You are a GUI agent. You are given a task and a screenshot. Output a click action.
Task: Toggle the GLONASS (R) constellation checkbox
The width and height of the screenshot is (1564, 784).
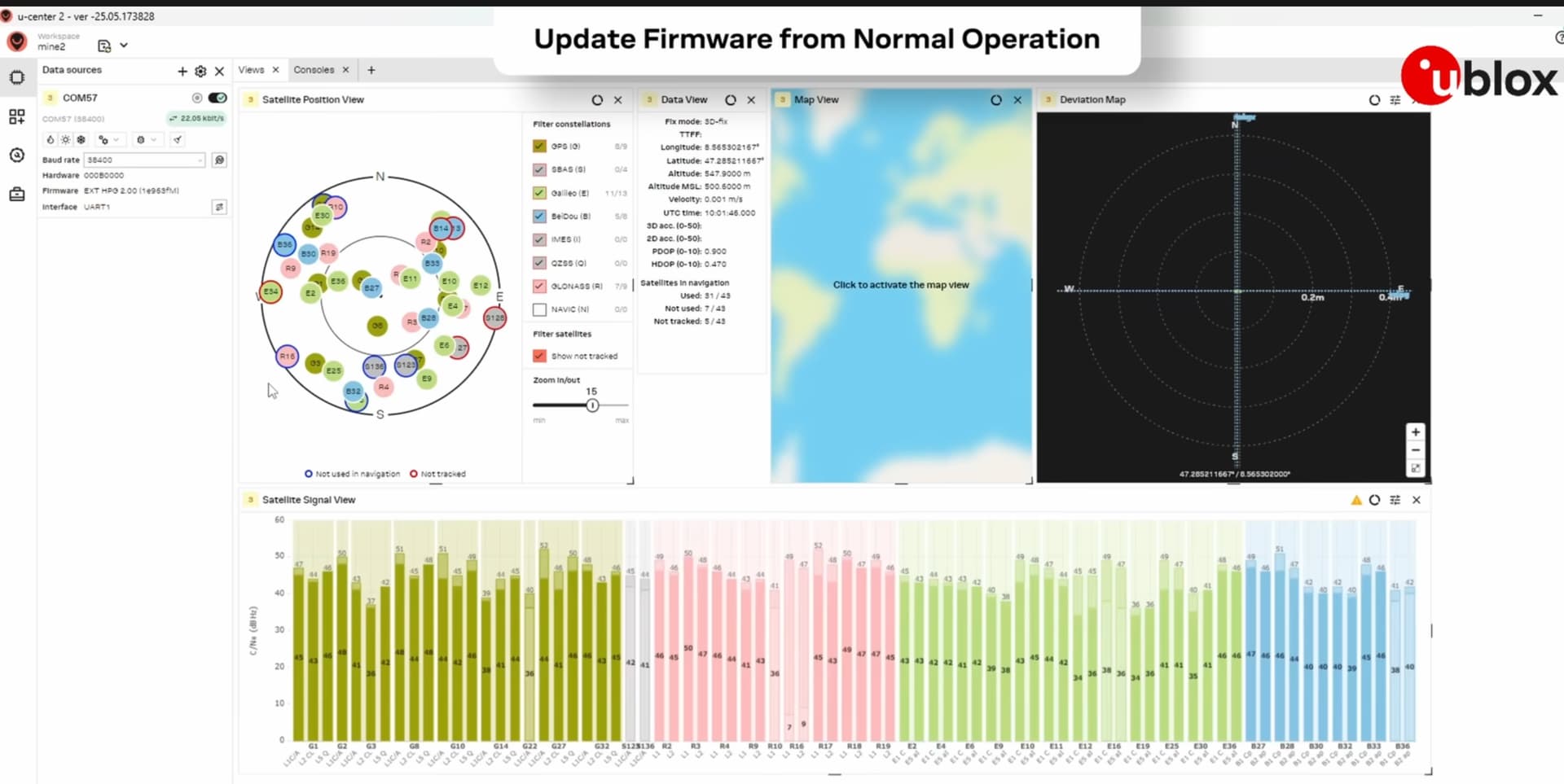point(539,286)
